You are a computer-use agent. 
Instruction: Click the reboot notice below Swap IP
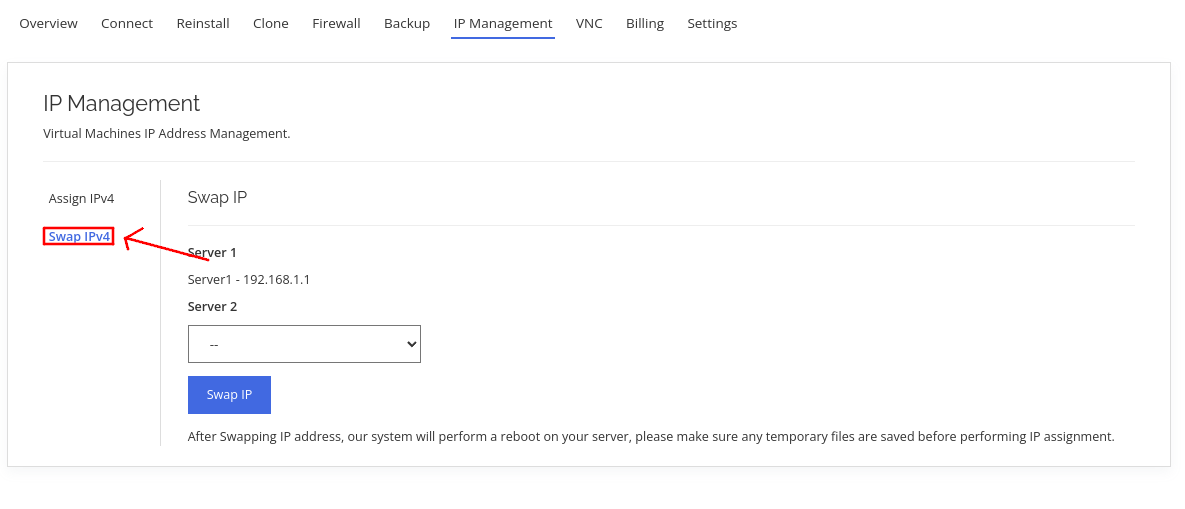coord(650,436)
